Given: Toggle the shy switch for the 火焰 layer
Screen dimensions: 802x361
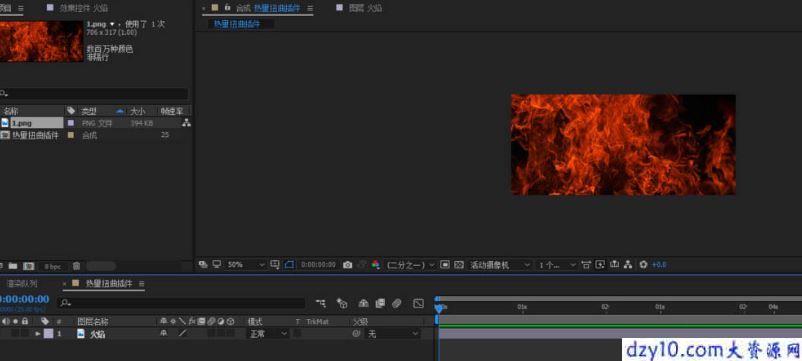Looking at the screenshot, I should pyautogui.click(x=164, y=333).
